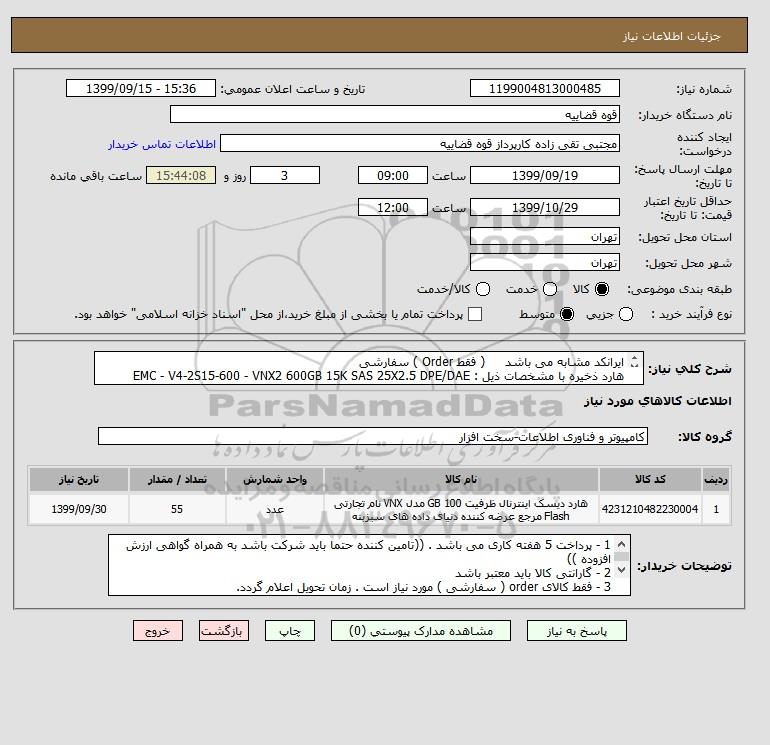Image resolution: width=770 pixels, height=745 pixels.
Task: Click the deadline hour field 09:00
Action: (x=393, y=175)
